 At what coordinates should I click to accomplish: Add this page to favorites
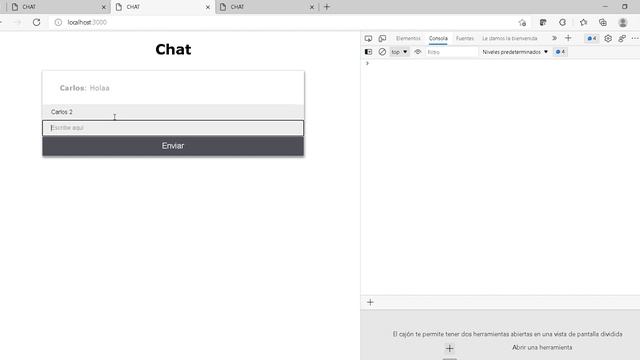[x=522, y=22]
